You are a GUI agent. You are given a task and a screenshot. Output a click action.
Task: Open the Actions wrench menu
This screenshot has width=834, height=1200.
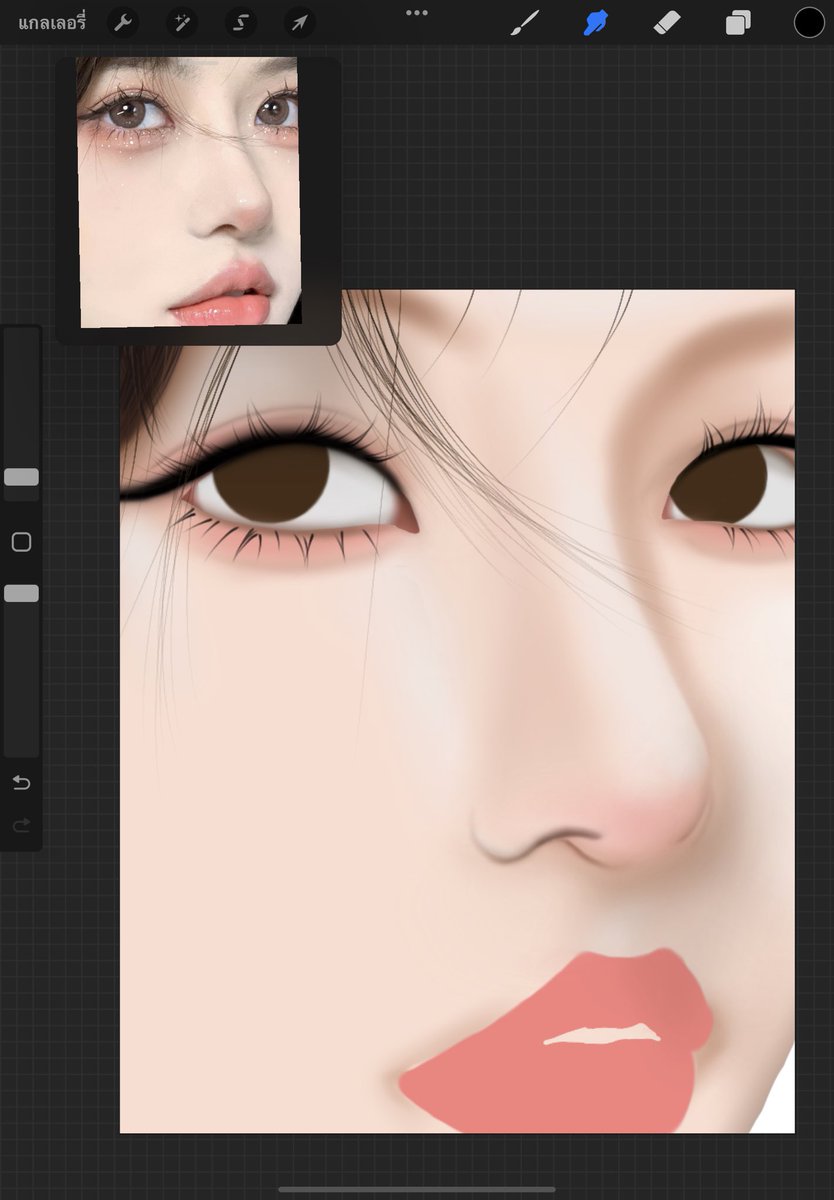122,22
